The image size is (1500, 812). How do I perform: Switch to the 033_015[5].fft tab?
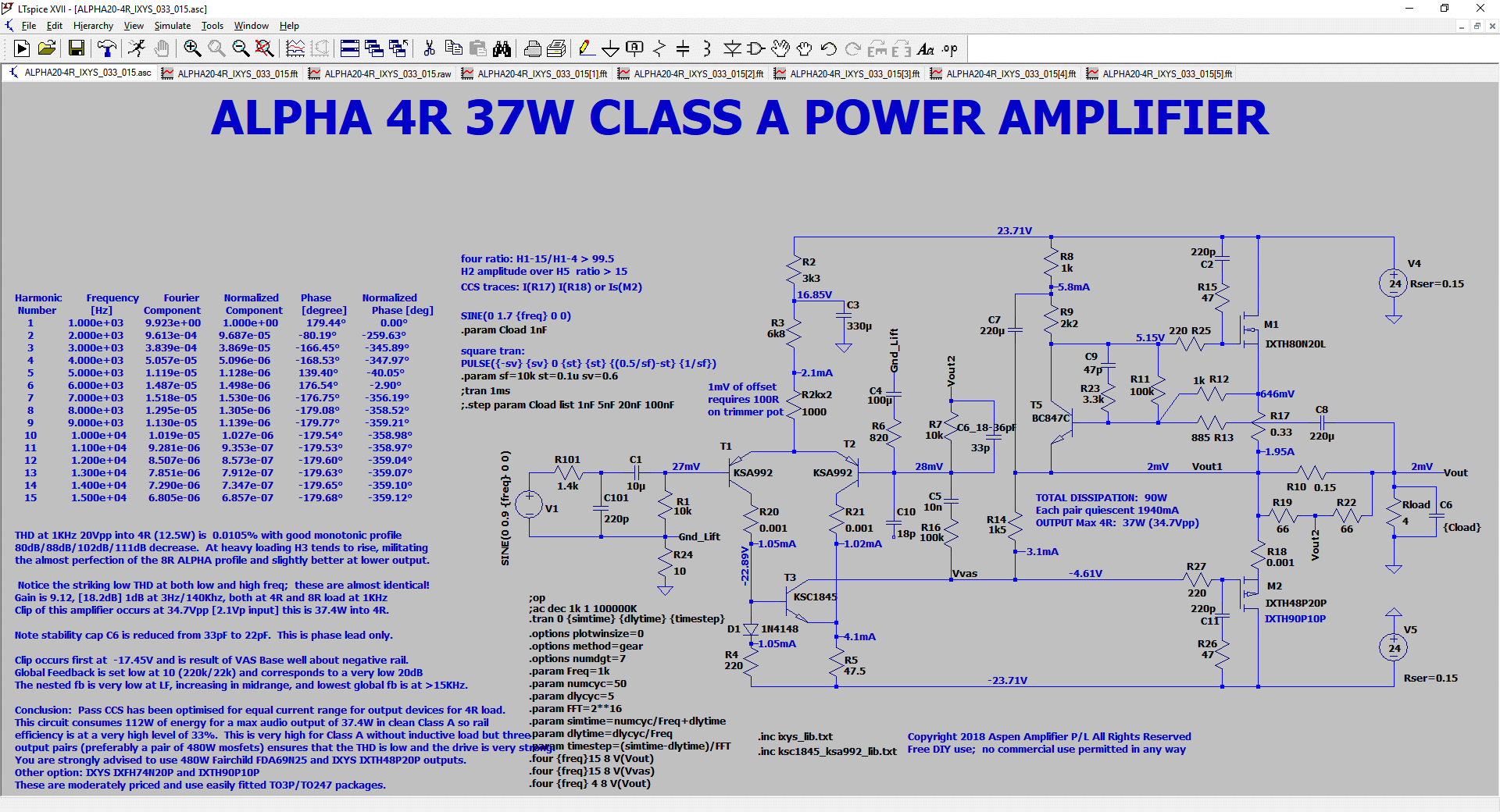click(1160, 73)
